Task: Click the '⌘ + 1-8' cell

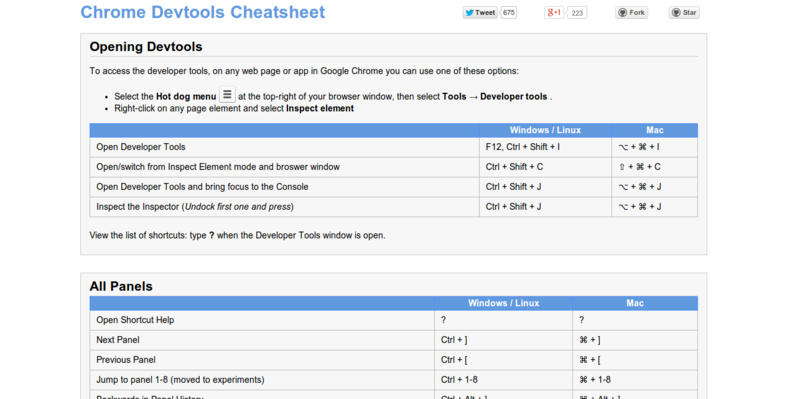Action: (635, 380)
